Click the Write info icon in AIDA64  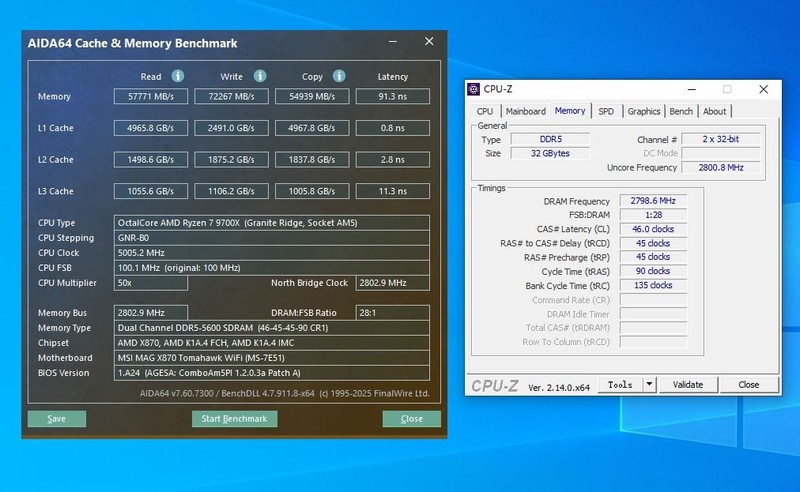[260, 76]
